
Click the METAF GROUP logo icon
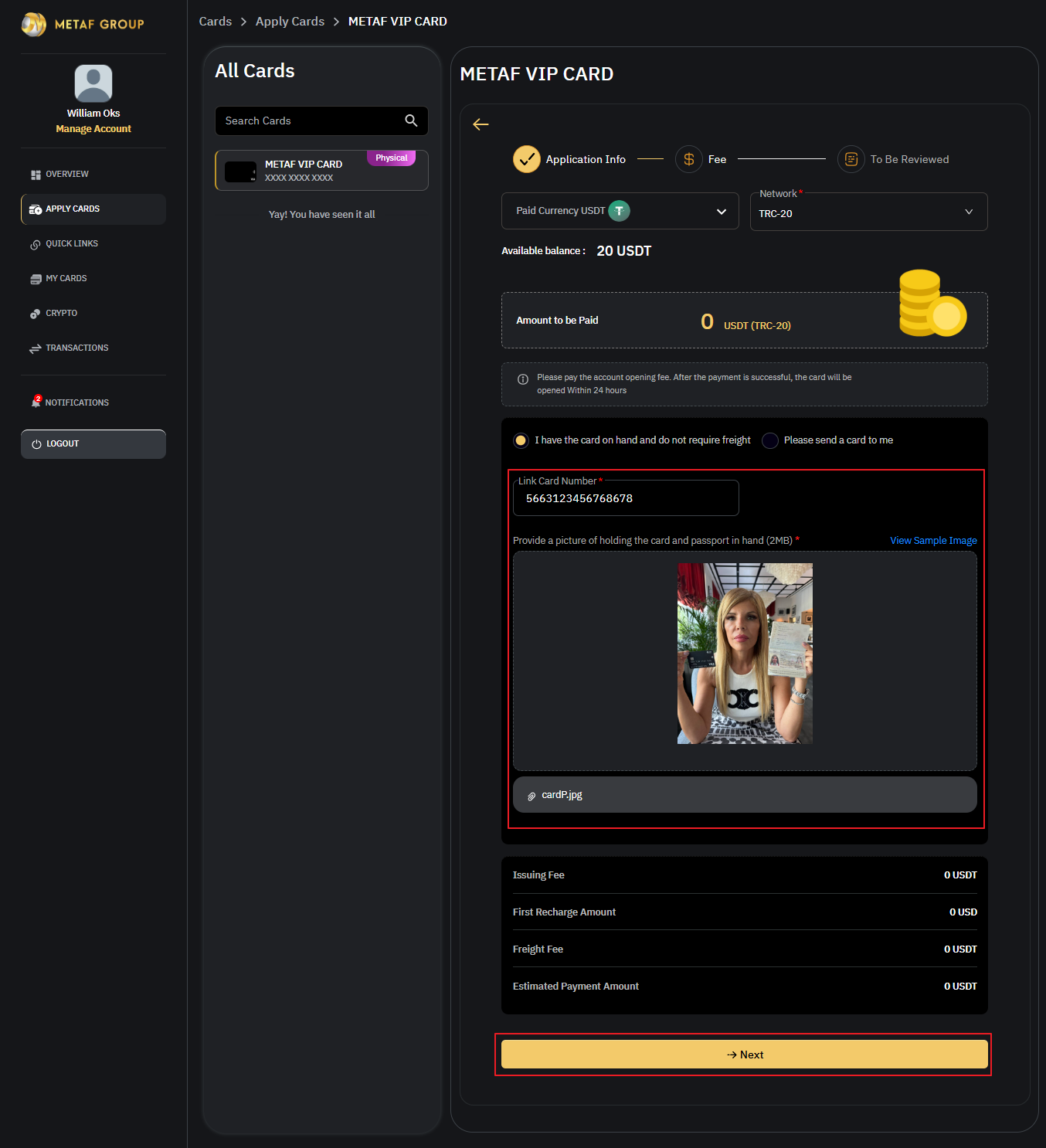pos(34,24)
